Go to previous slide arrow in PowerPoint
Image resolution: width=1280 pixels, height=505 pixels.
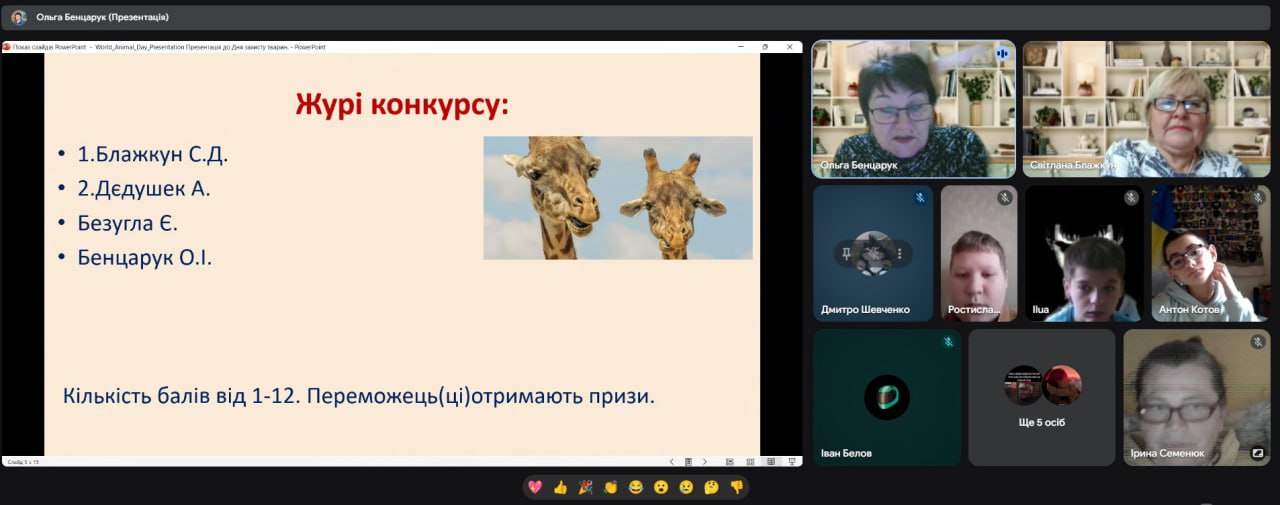pyautogui.click(x=672, y=462)
